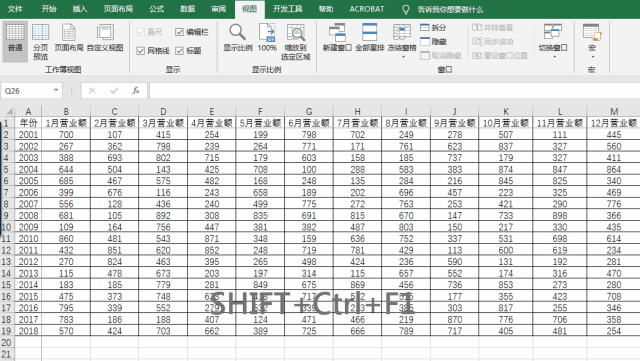Click the Hide (隐藏) window button
This screenshot has width=640, height=361.
433,41
